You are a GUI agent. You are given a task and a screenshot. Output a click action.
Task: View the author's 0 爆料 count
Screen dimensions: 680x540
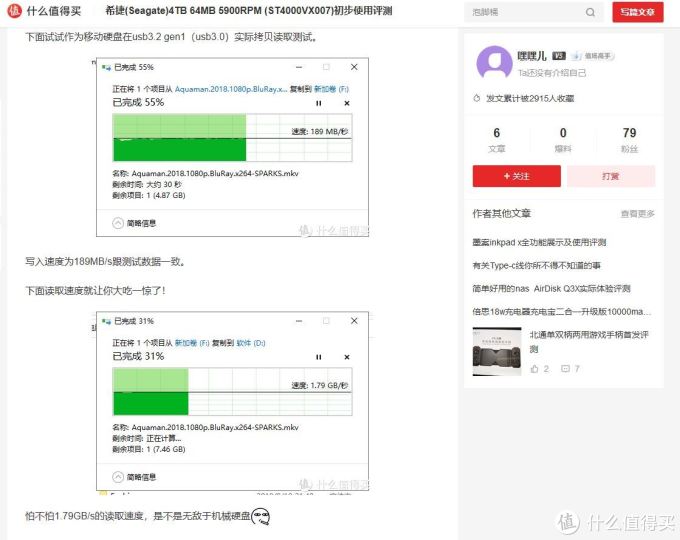(563, 140)
